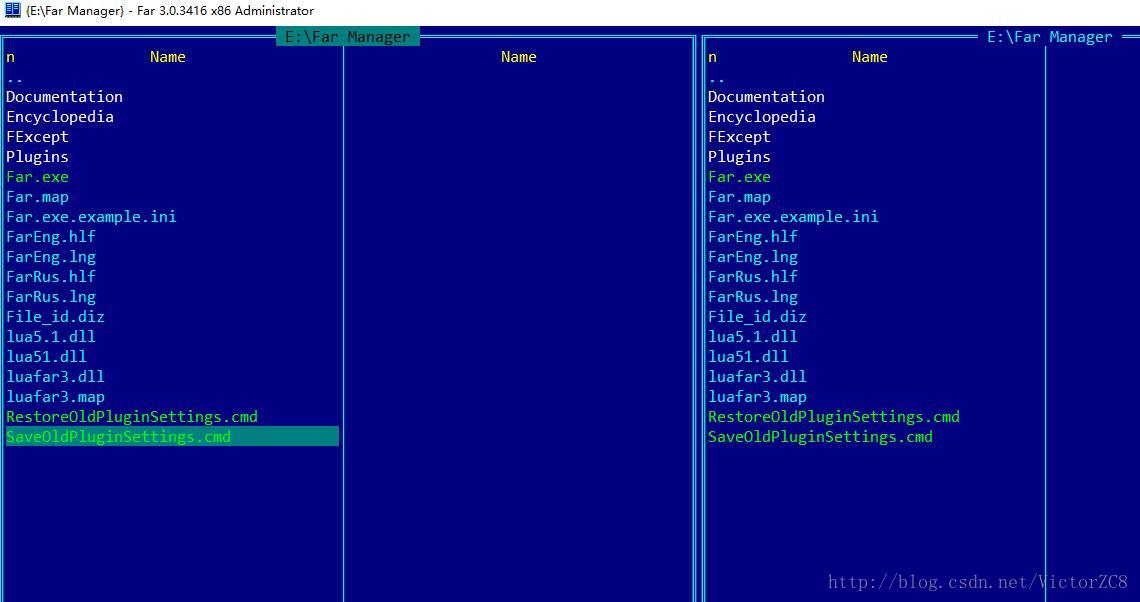Viewport: 1140px width, 602px height.
Task: Select FarRus.lng in left panel
Action: point(51,297)
